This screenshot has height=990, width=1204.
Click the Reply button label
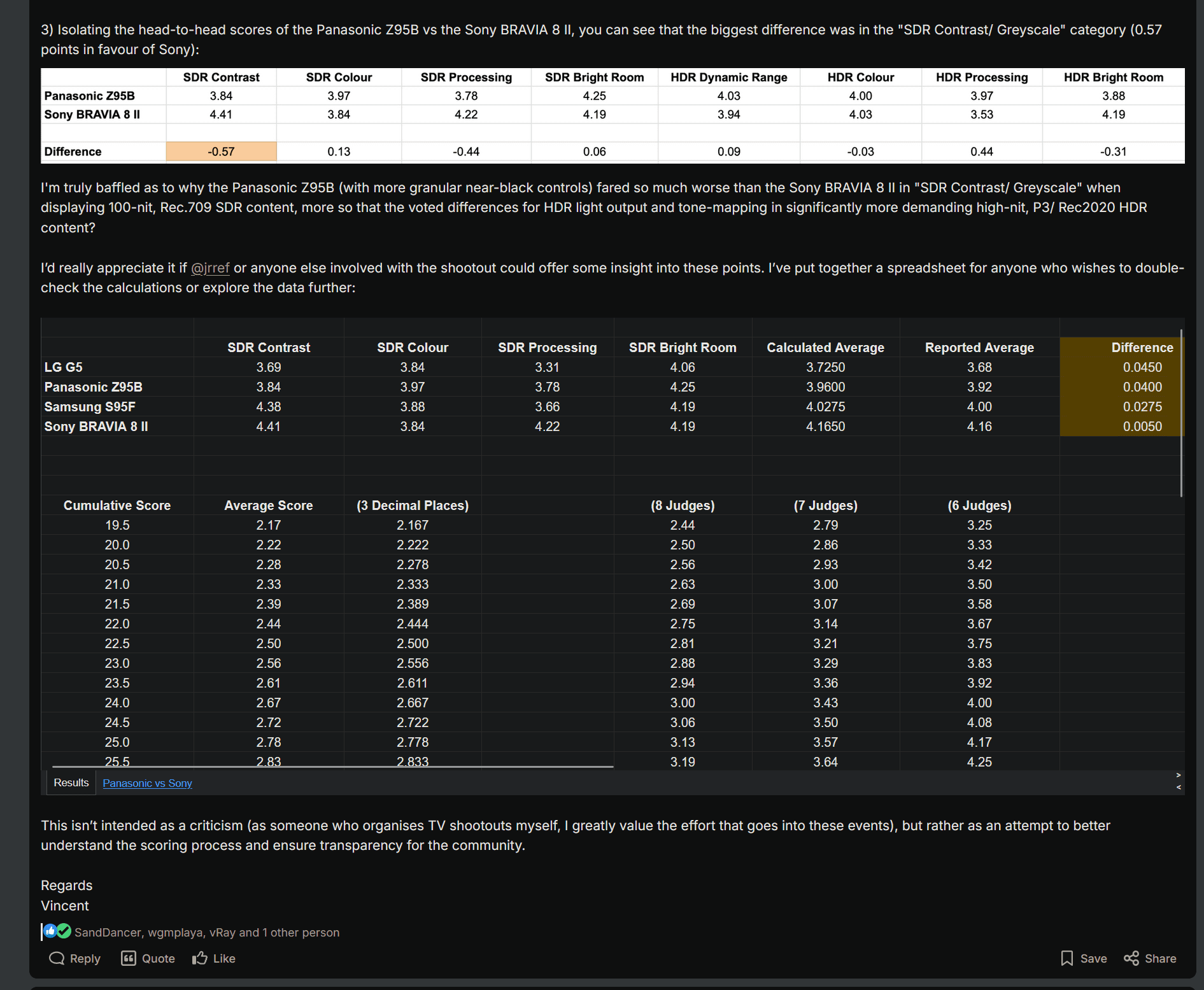(x=85, y=958)
